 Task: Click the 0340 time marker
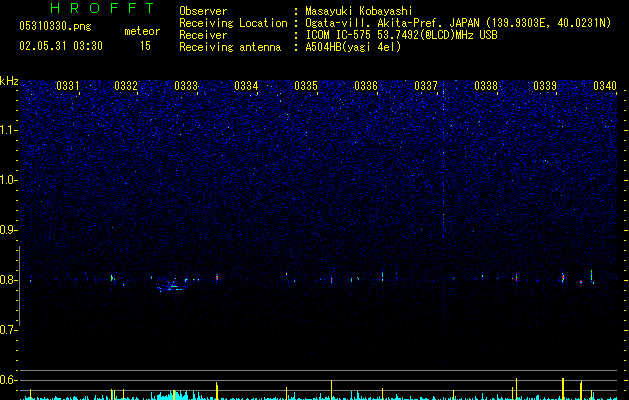coord(605,86)
